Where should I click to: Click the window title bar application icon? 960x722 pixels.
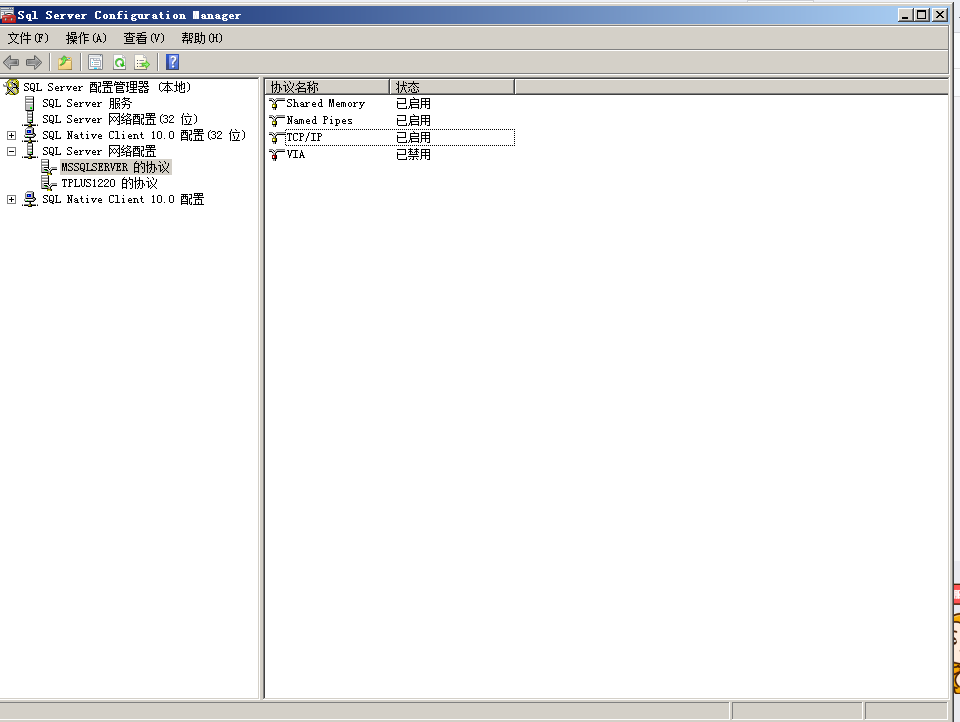7,15
